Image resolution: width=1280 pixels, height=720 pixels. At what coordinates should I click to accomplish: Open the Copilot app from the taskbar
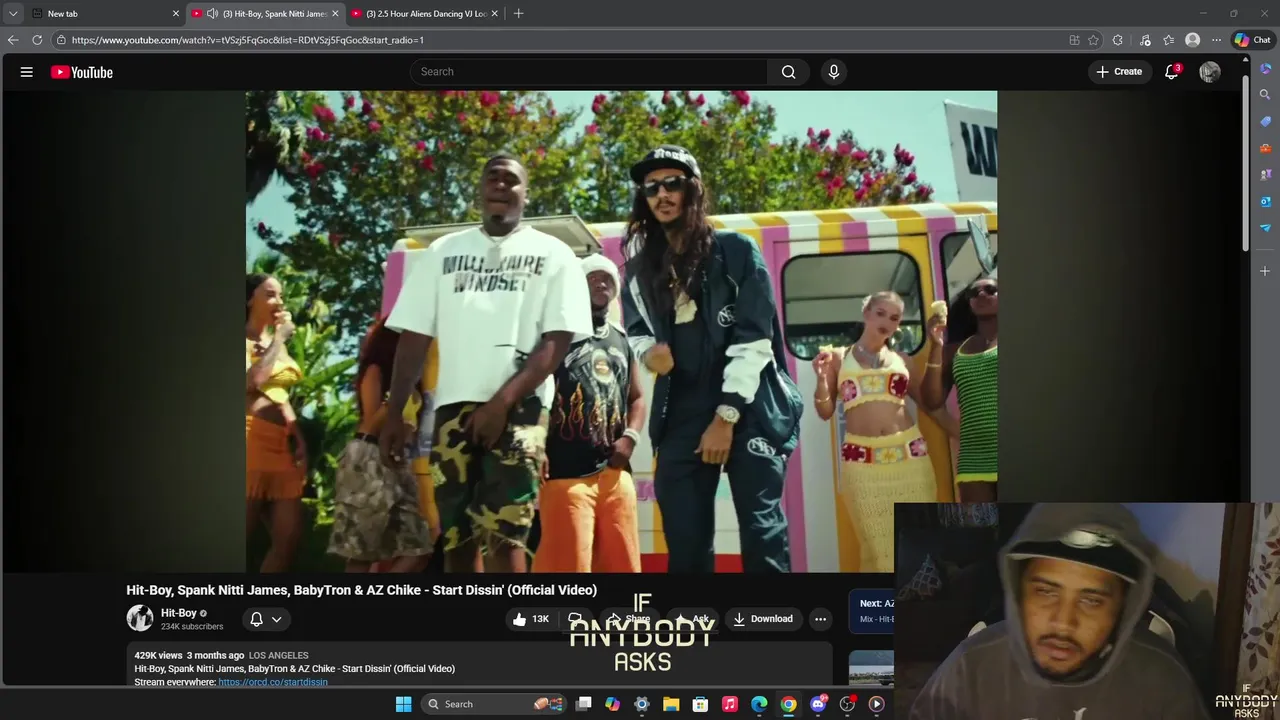click(x=612, y=704)
